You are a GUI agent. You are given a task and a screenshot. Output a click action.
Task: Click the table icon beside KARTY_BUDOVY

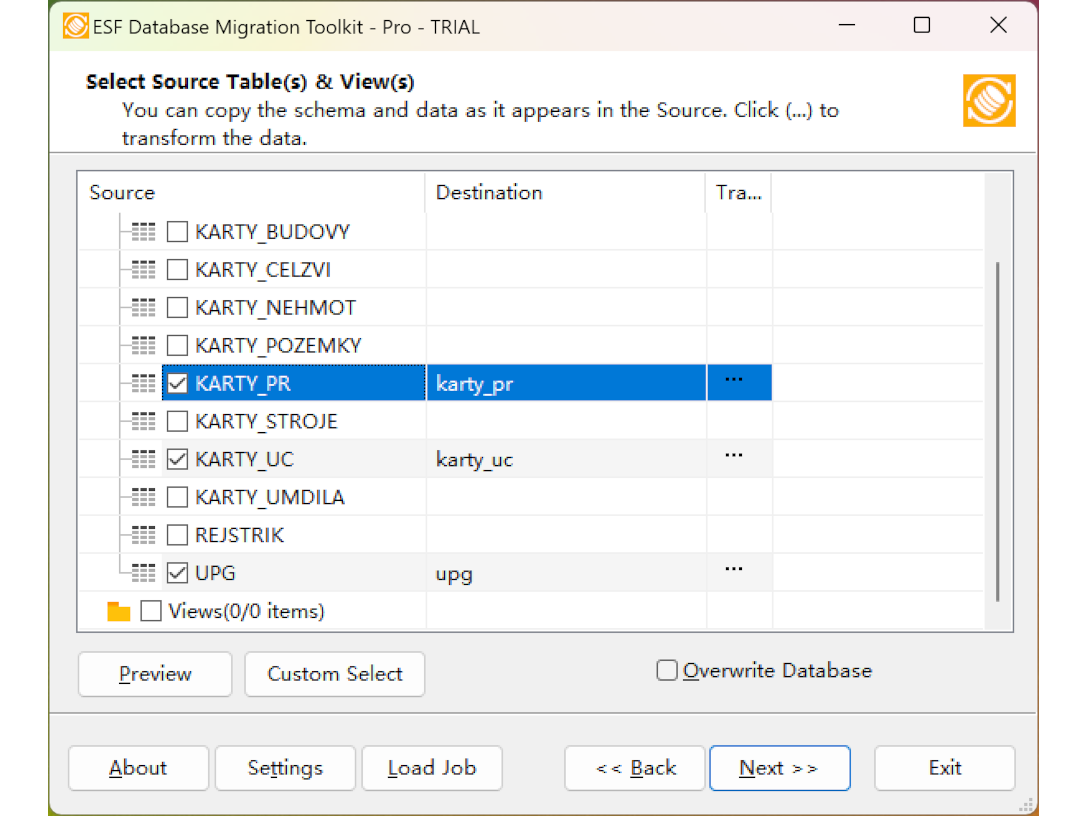pos(141,231)
